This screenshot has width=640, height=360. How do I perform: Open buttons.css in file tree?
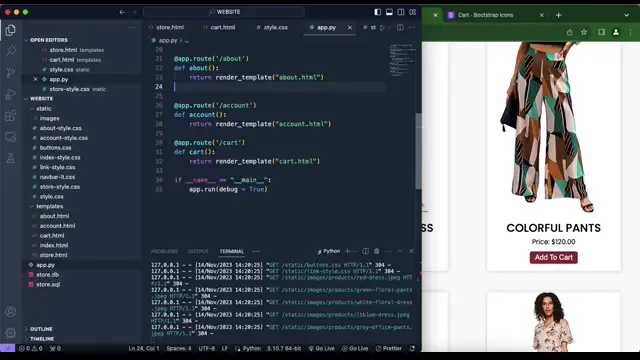click(56, 148)
